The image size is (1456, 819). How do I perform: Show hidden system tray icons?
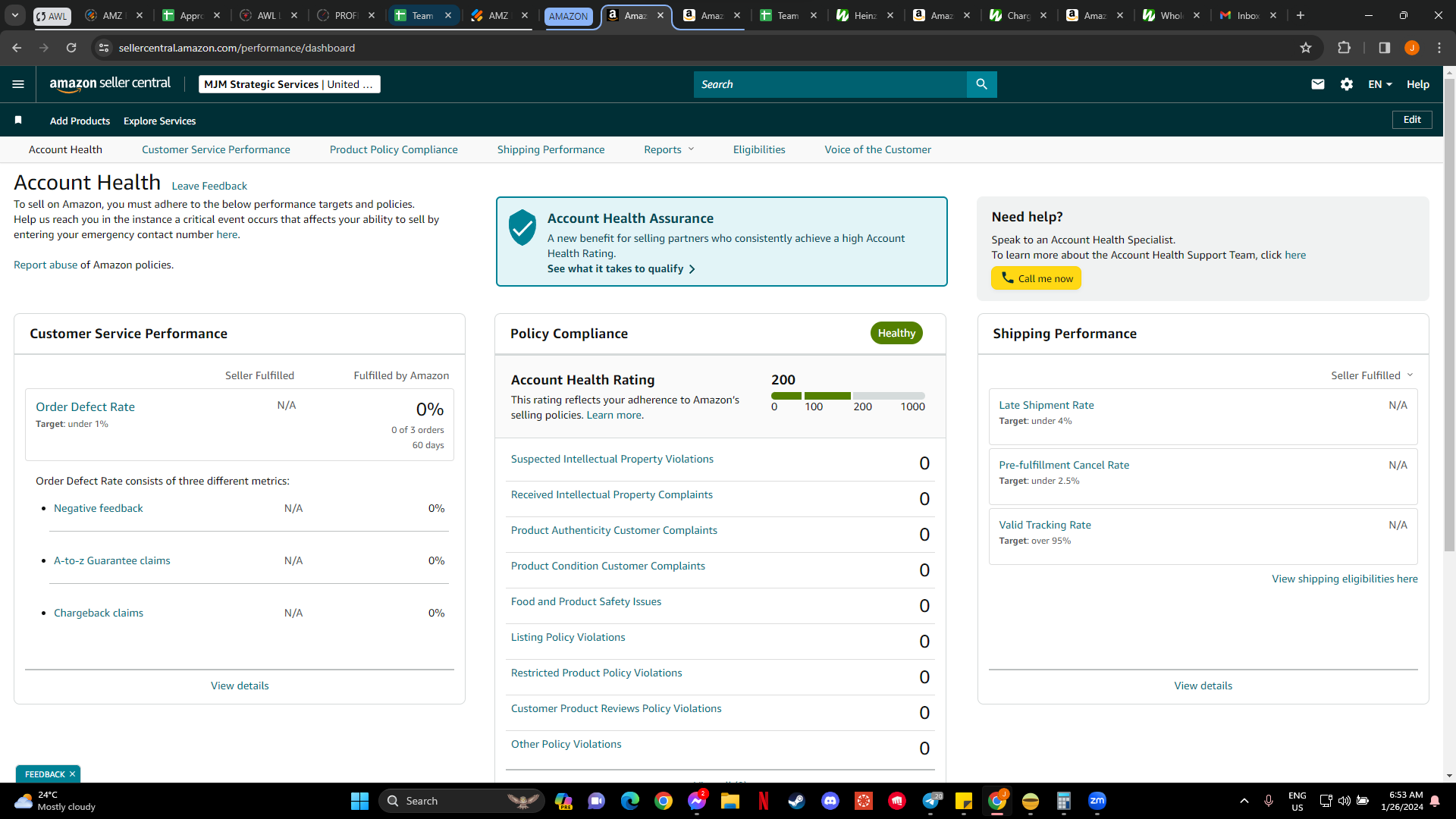1244,801
